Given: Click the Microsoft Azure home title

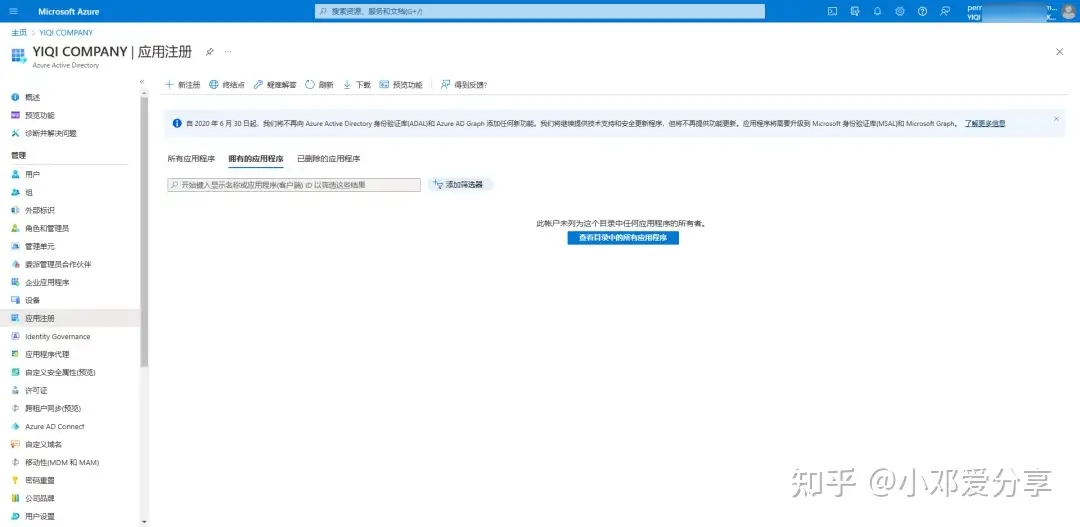Looking at the screenshot, I should (x=69, y=11).
